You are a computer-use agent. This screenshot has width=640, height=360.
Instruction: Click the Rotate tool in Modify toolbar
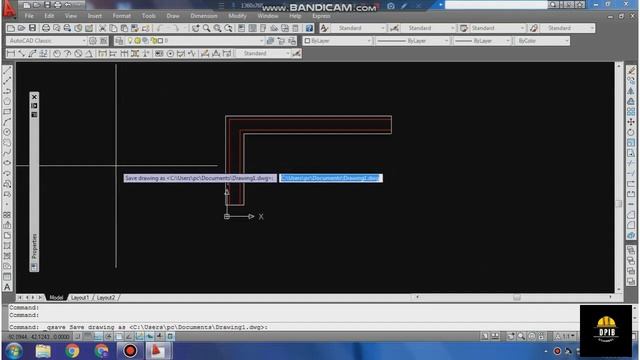coord(631,132)
